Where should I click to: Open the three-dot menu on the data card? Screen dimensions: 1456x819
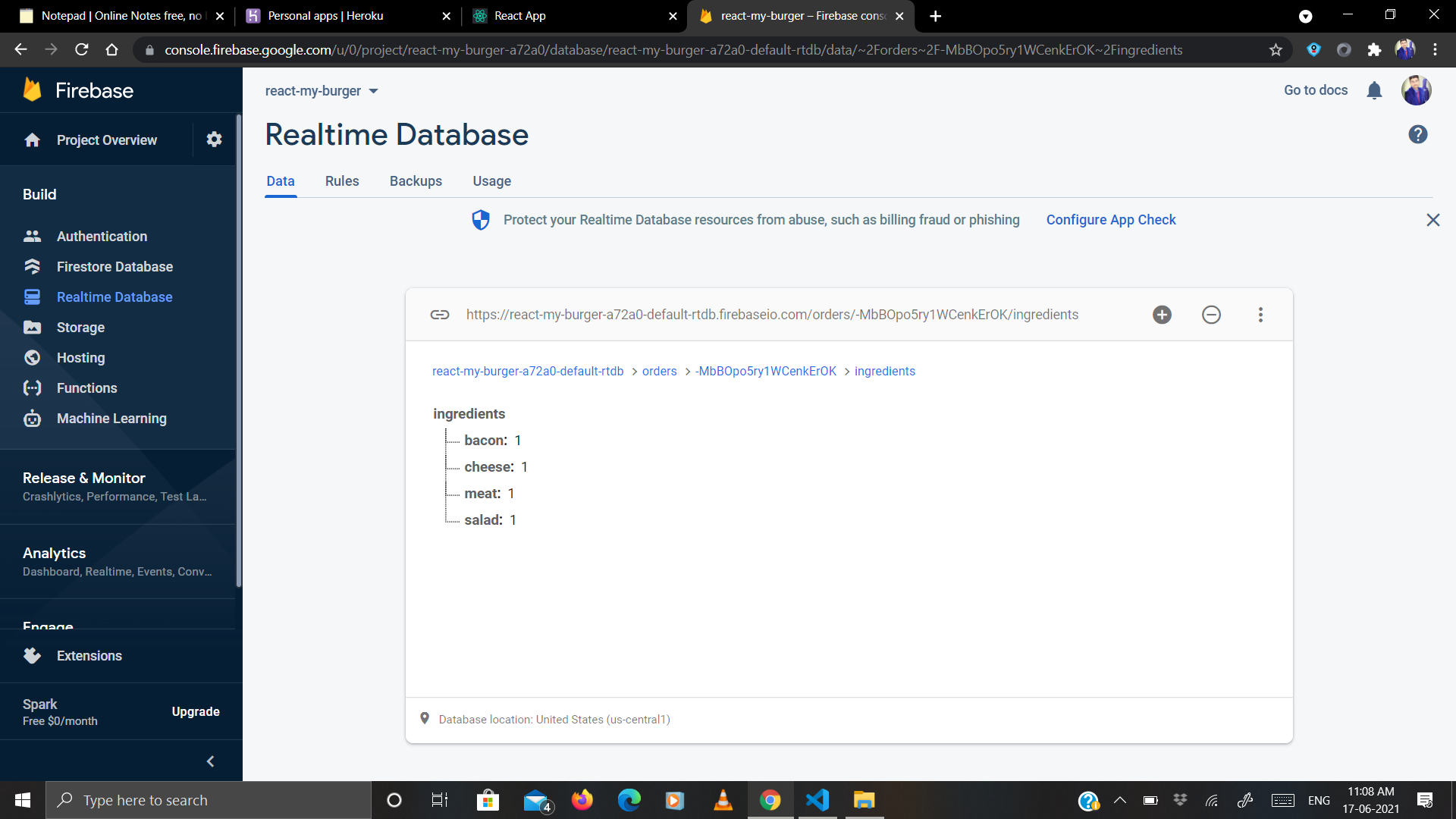point(1260,314)
